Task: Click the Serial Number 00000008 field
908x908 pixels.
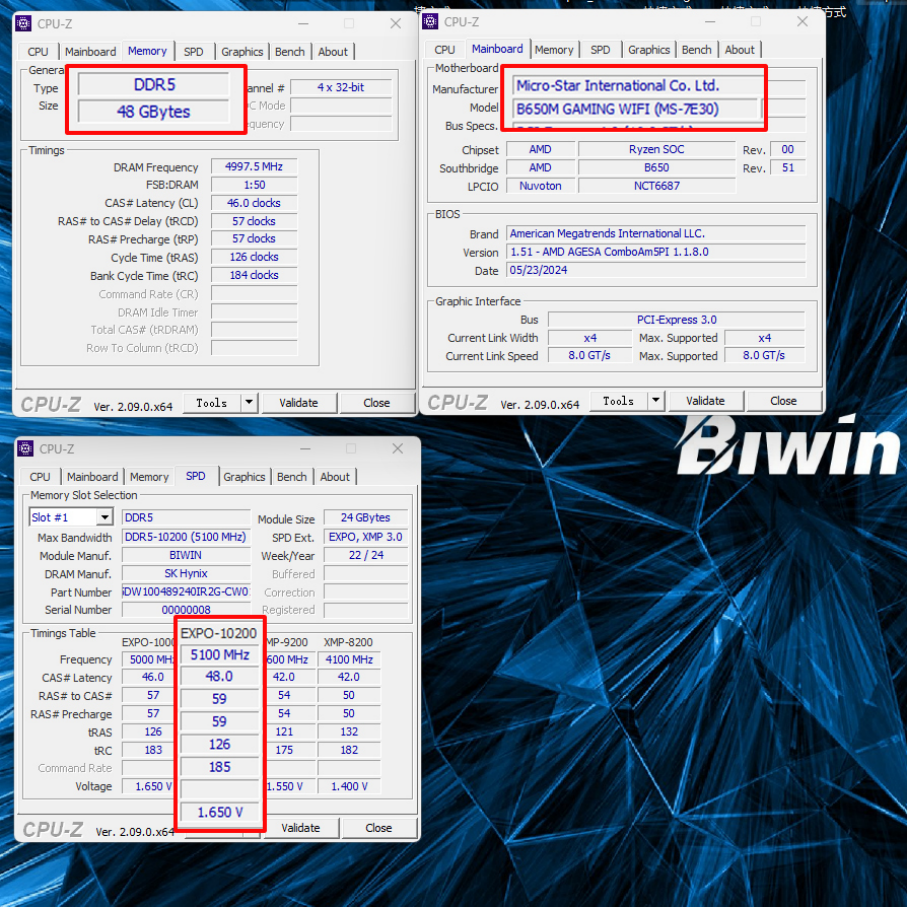Action: [x=186, y=610]
